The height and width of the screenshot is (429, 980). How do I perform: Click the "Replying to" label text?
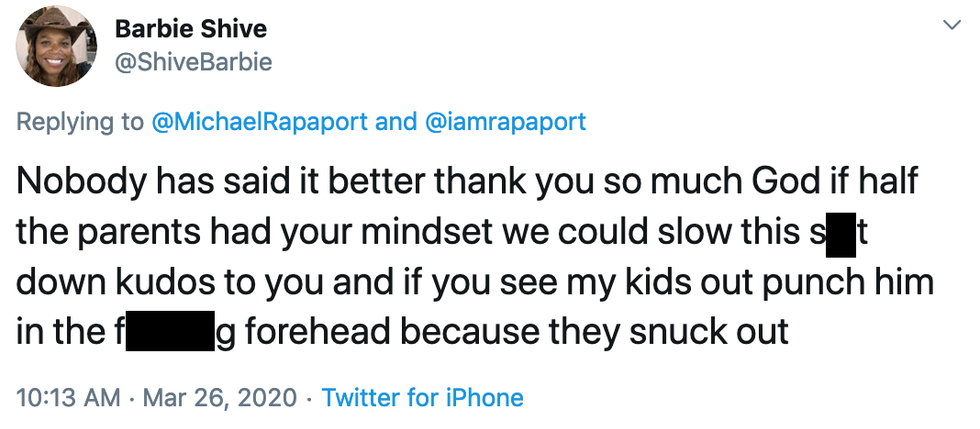[x=80, y=122]
